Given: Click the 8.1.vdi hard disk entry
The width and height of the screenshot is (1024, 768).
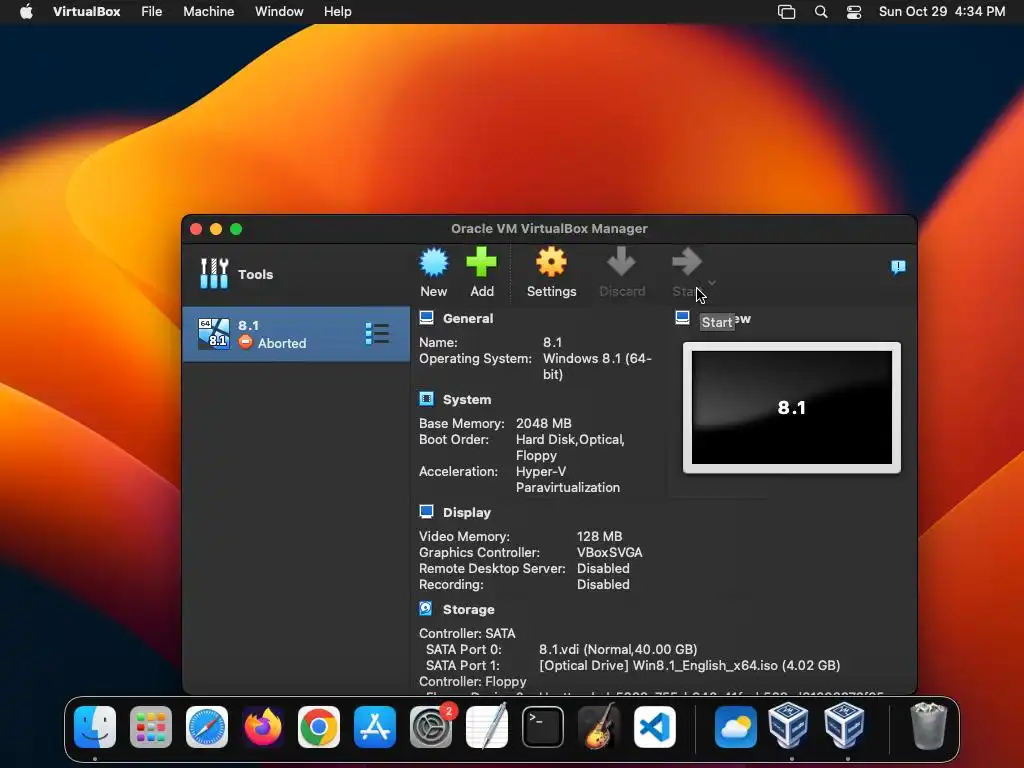Looking at the screenshot, I should click(x=618, y=649).
